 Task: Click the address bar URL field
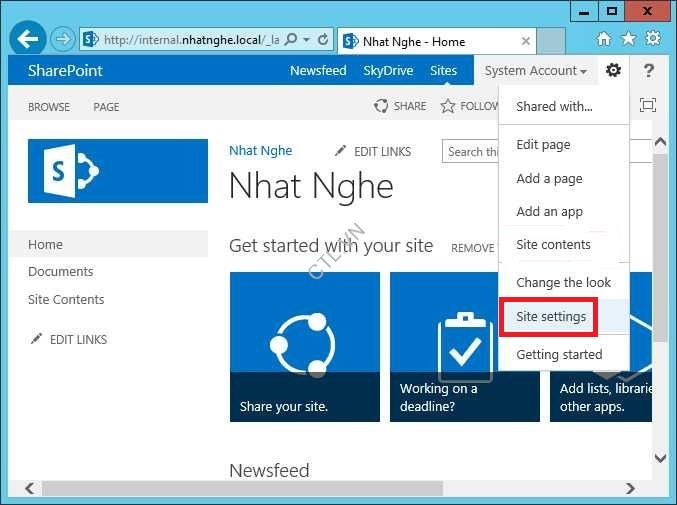coord(190,40)
